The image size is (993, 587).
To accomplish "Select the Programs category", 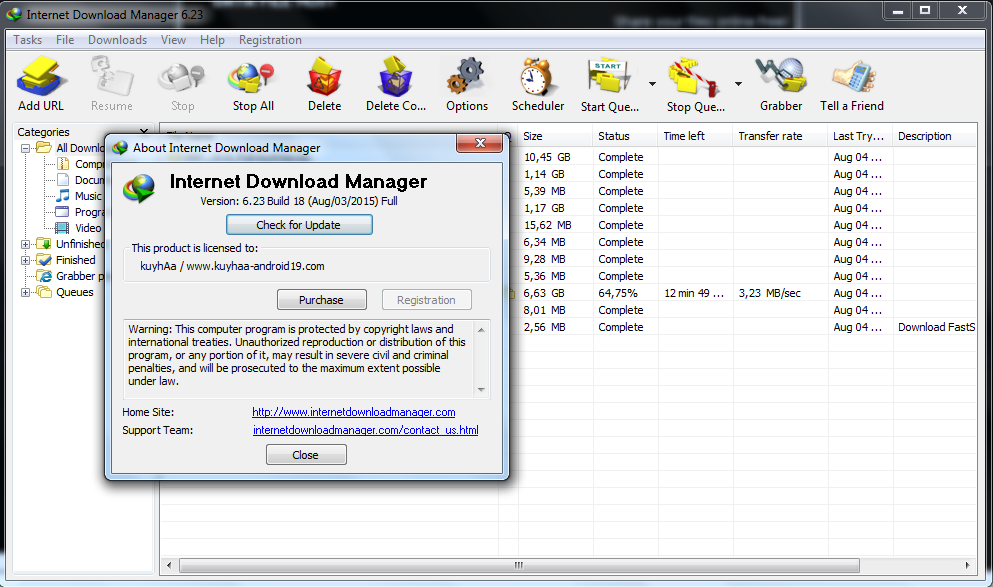I will pyautogui.click(x=89, y=212).
